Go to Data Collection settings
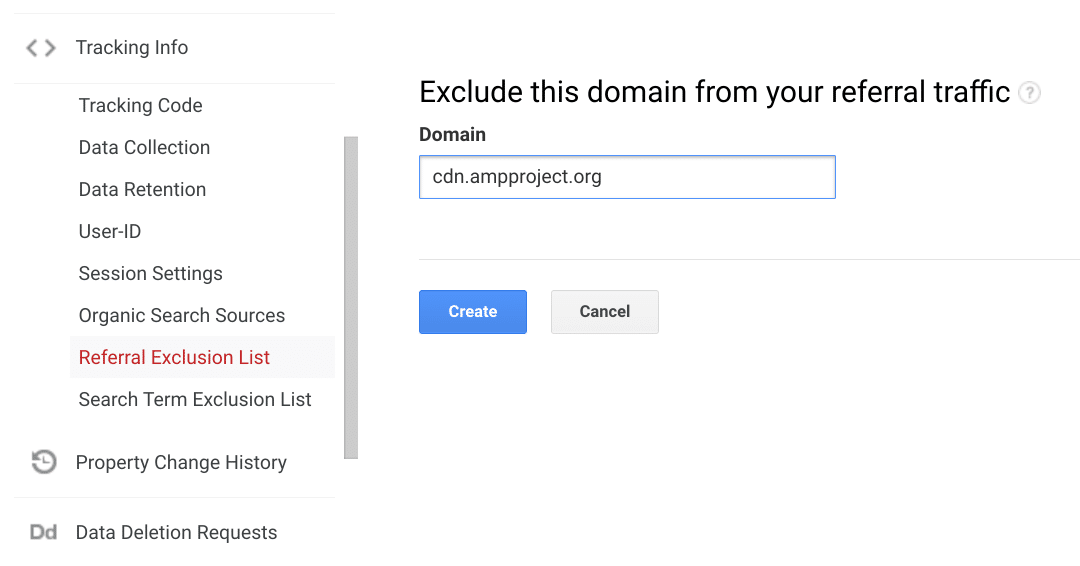The height and width of the screenshot is (566, 1080). click(x=145, y=148)
